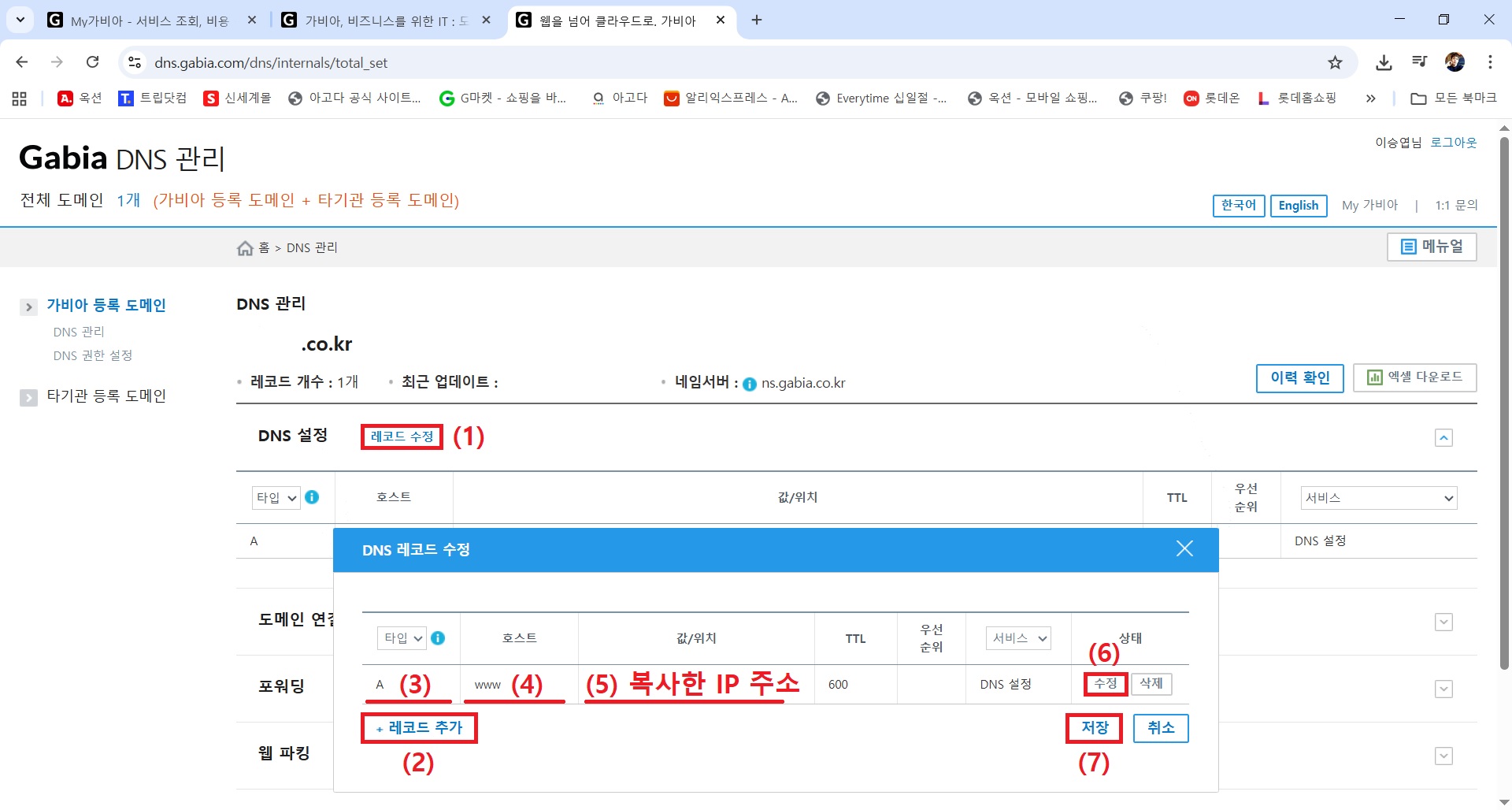Open Chrome three-dot menu
This screenshot has width=1512, height=810.
click(1490, 62)
